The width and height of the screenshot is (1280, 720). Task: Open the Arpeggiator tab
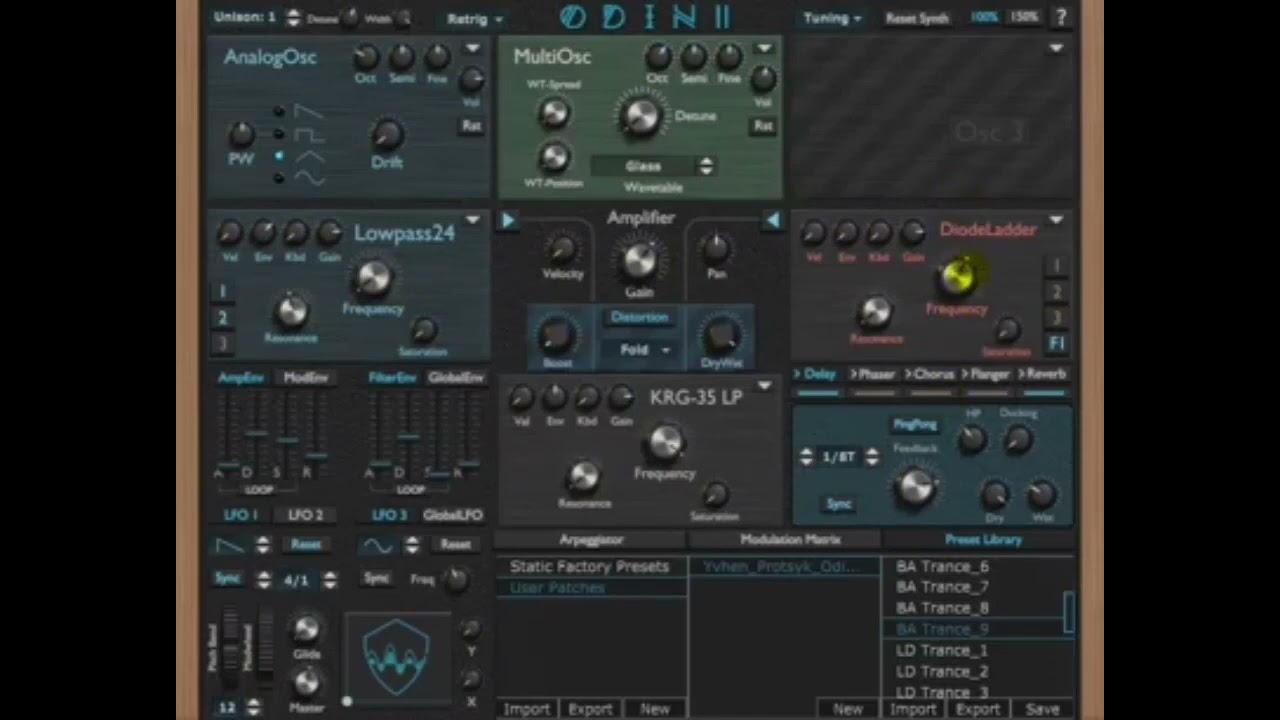(x=591, y=540)
